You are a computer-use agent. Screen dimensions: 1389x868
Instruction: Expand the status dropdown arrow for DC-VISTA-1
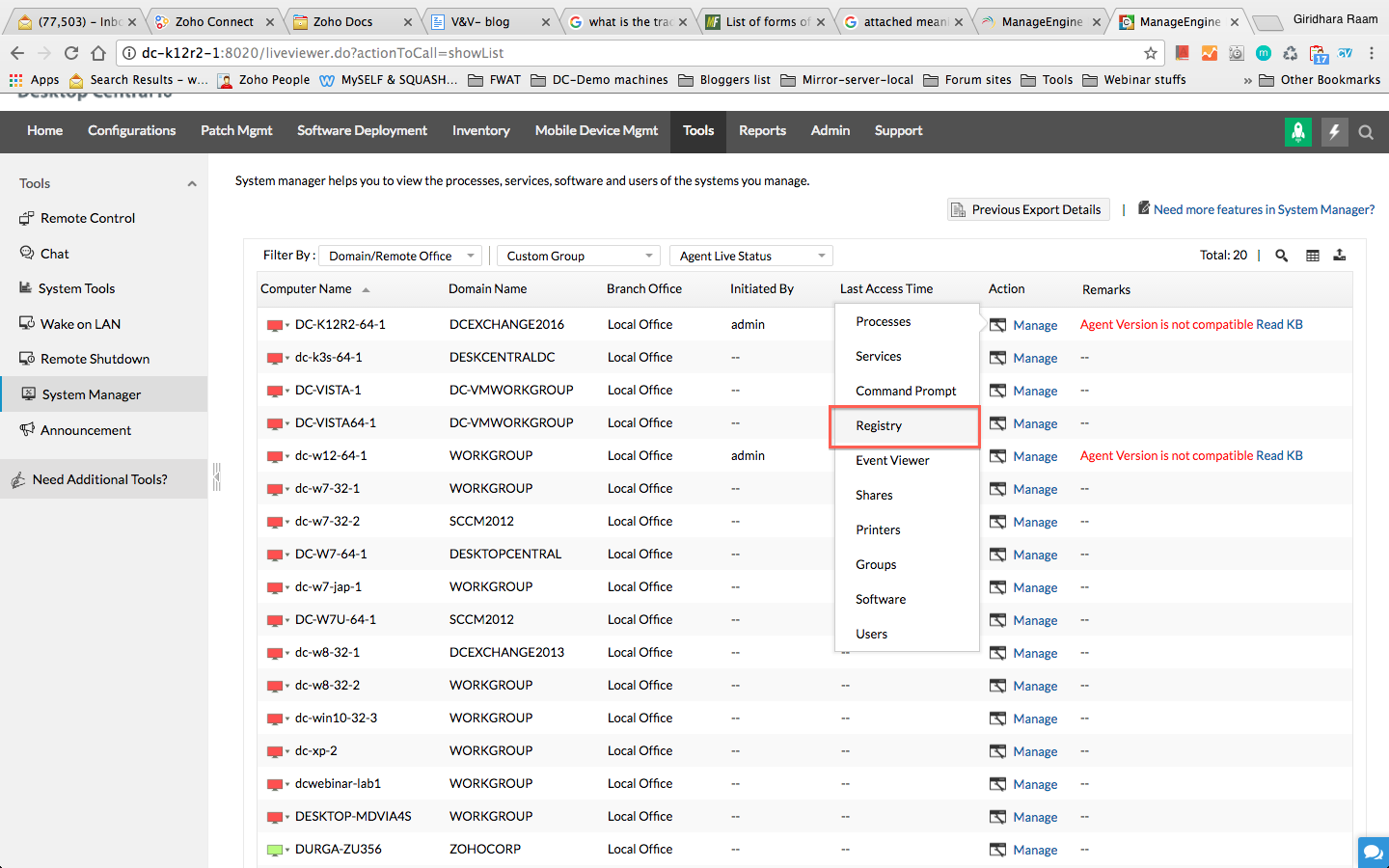point(287,392)
